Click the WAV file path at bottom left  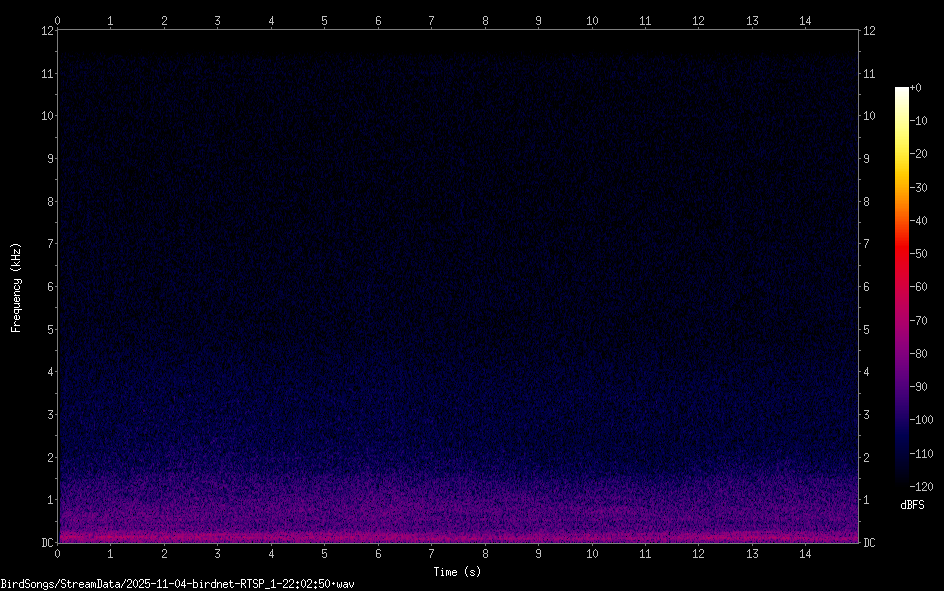[x=178, y=583]
